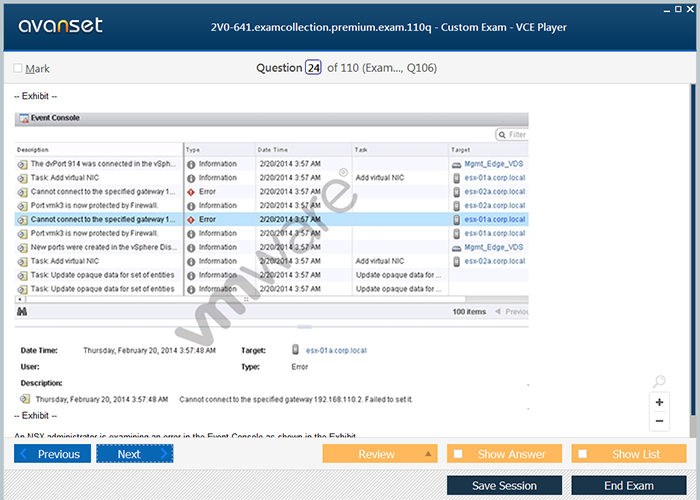Click the error icon for esx-02a.corp.local row
This screenshot has height=500, width=700.
191,192
